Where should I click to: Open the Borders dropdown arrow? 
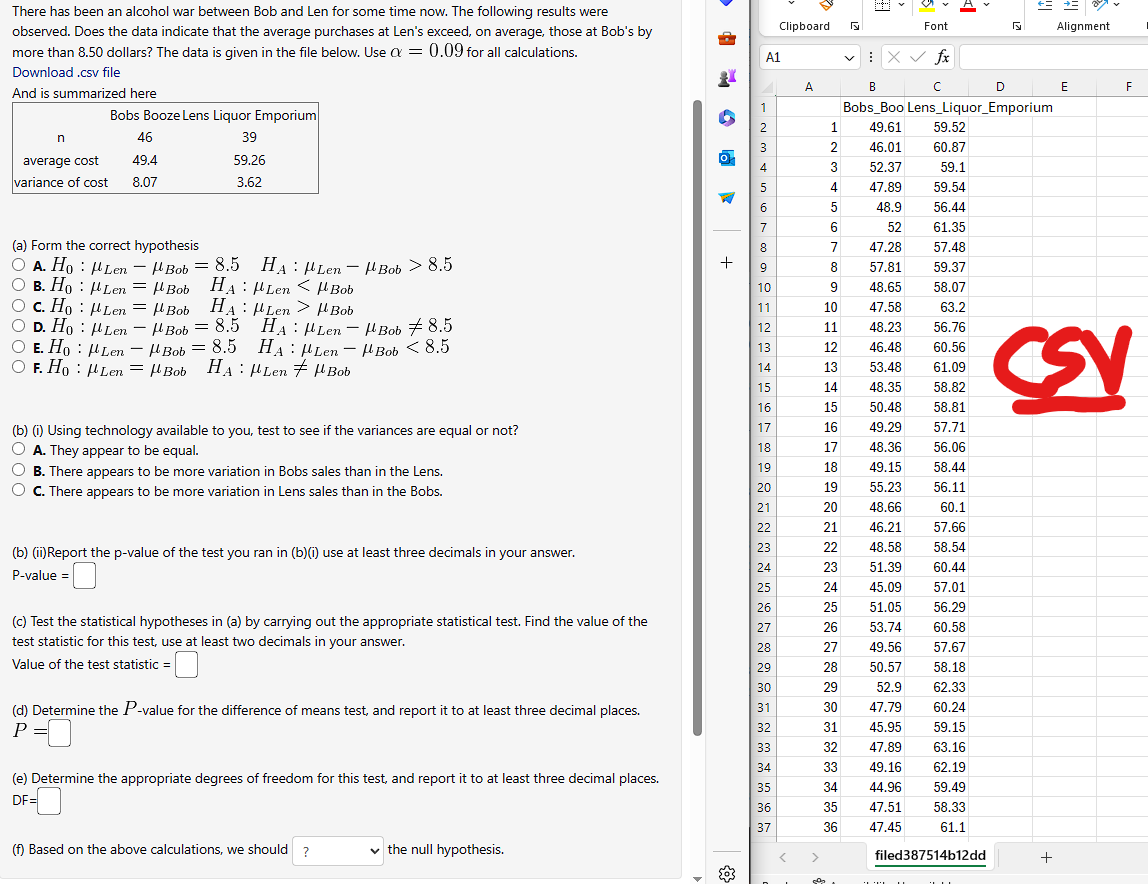(x=901, y=5)
